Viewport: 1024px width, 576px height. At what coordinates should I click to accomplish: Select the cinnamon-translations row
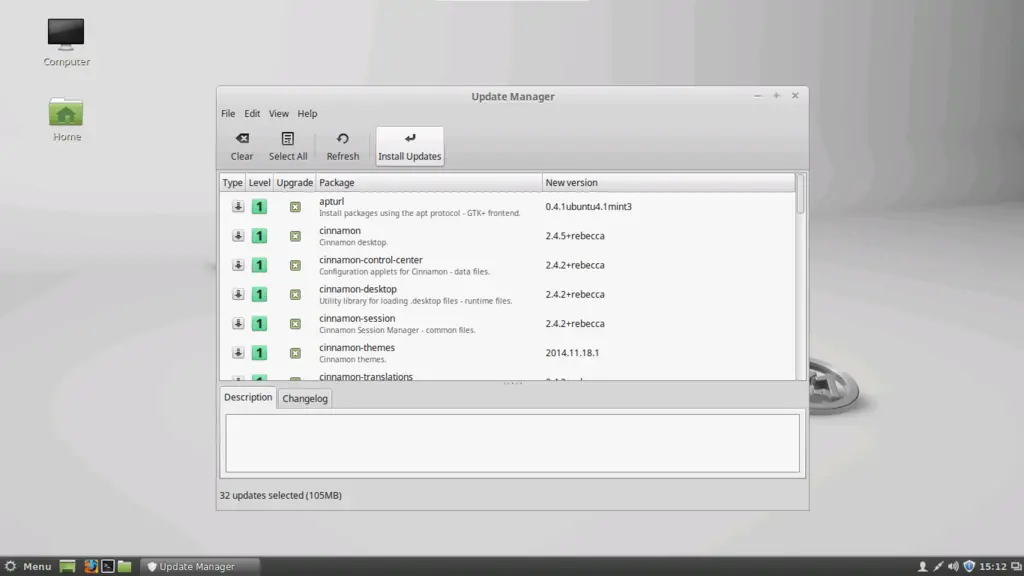tap(507, 377)
